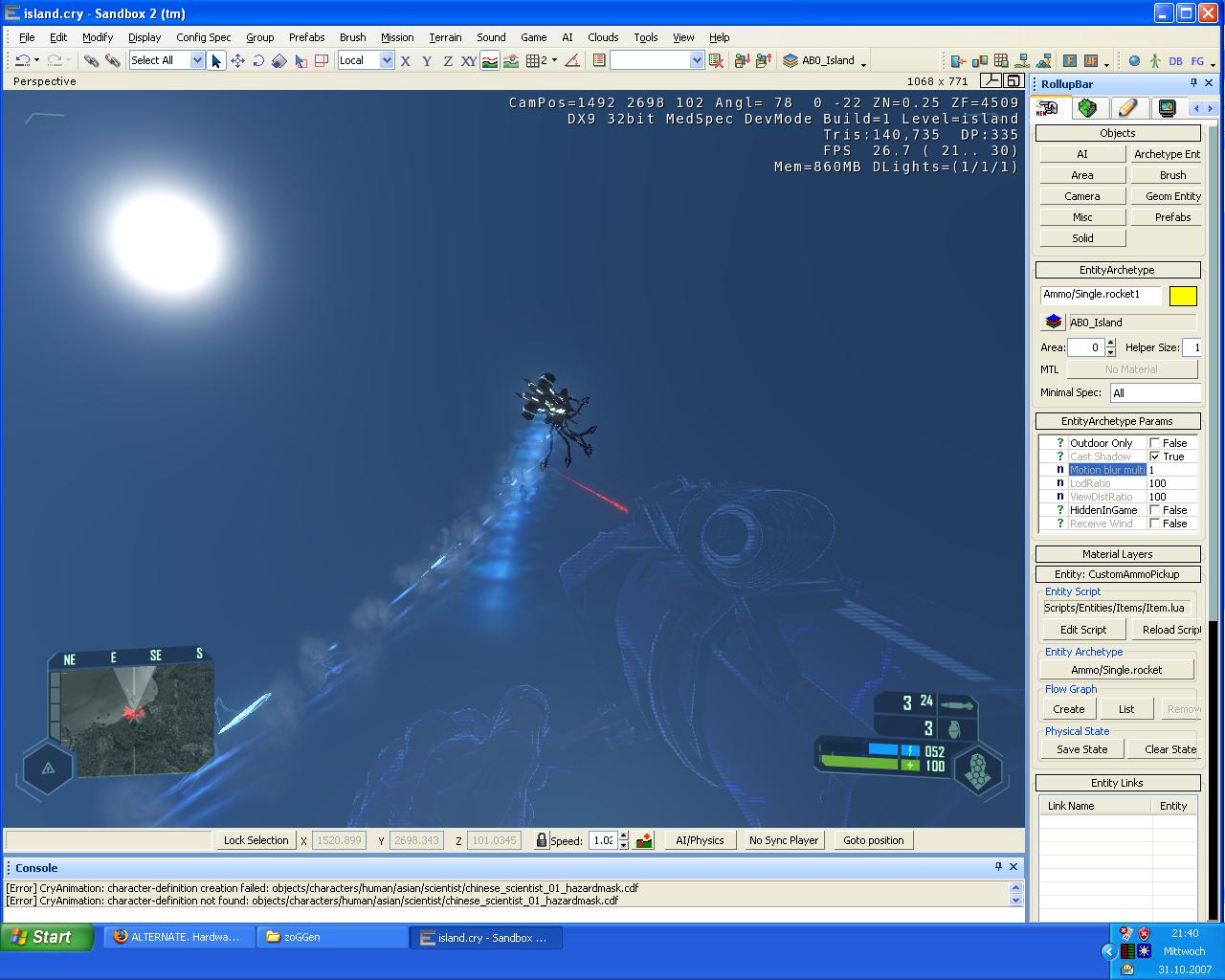Click the delete named selection icon
This screenshot has height=980, width=1225.
pyautogui.click(x=716, y=60)
